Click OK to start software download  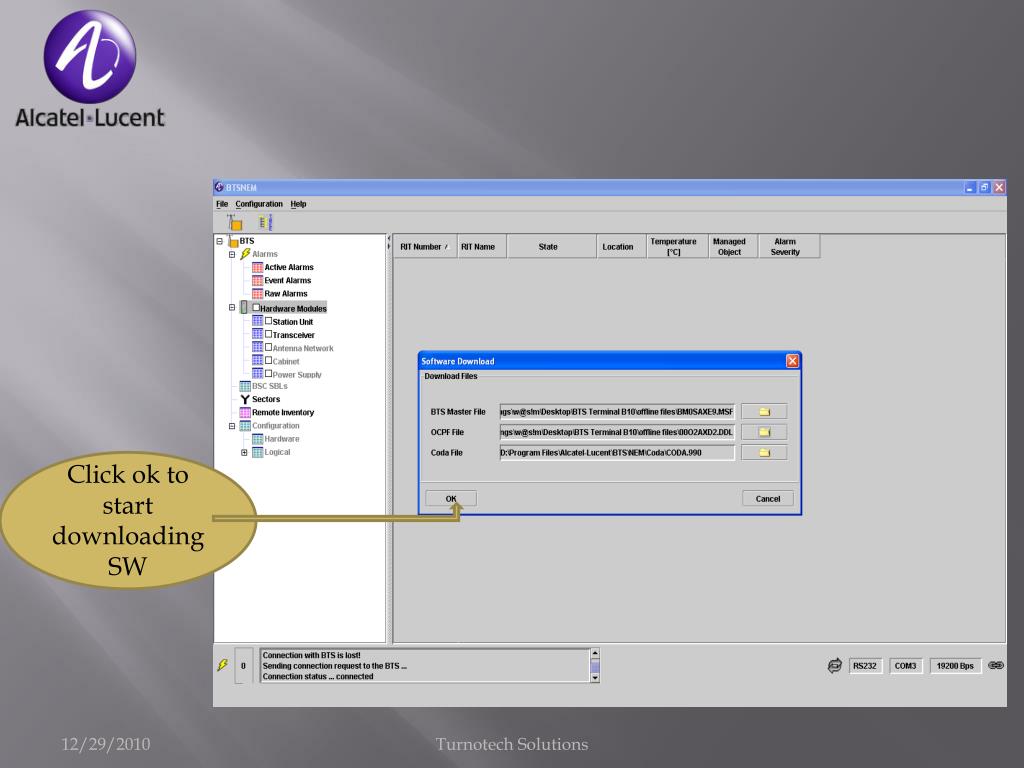click(x=451, y=498)
